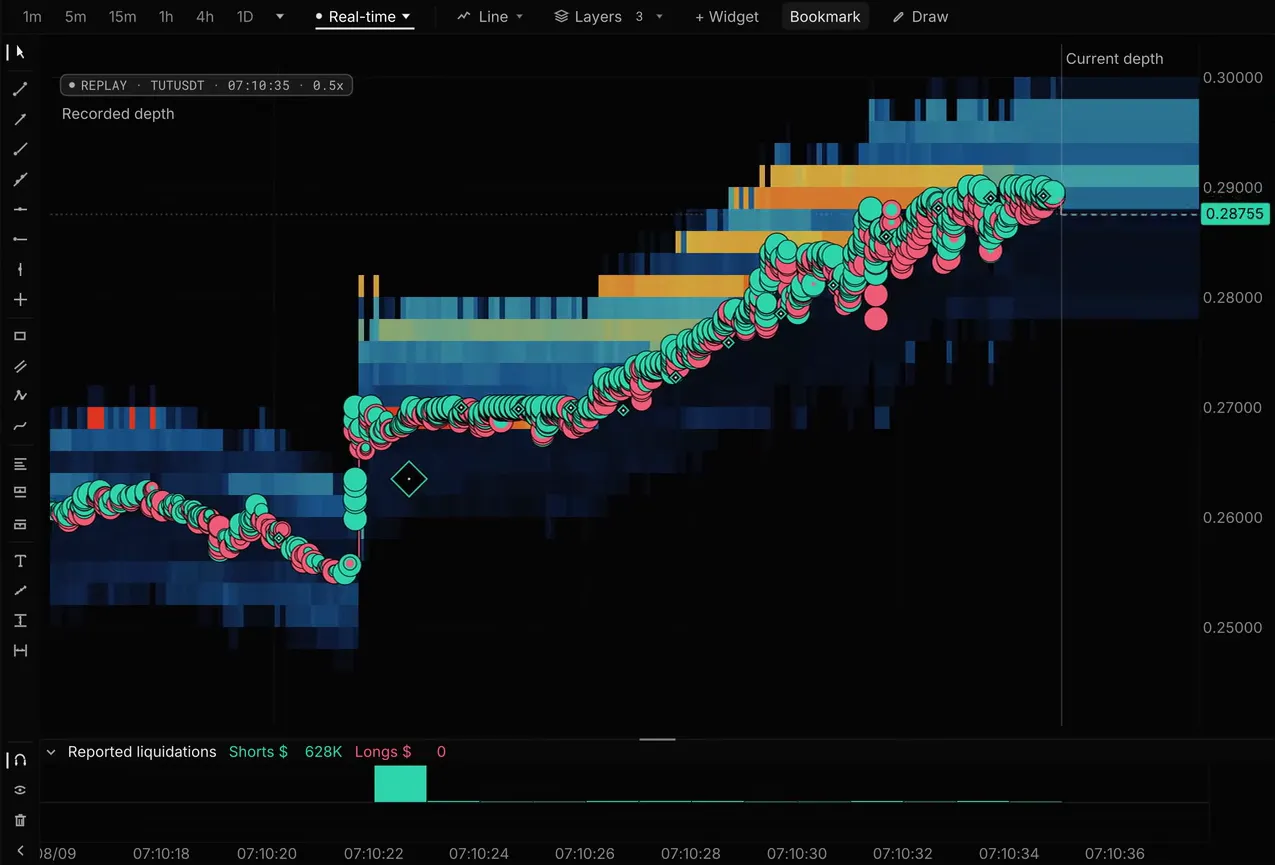Click the 0.25000 price axis label
Viewport: 1275px width, 865px height.
click(x=1232, y=628)
